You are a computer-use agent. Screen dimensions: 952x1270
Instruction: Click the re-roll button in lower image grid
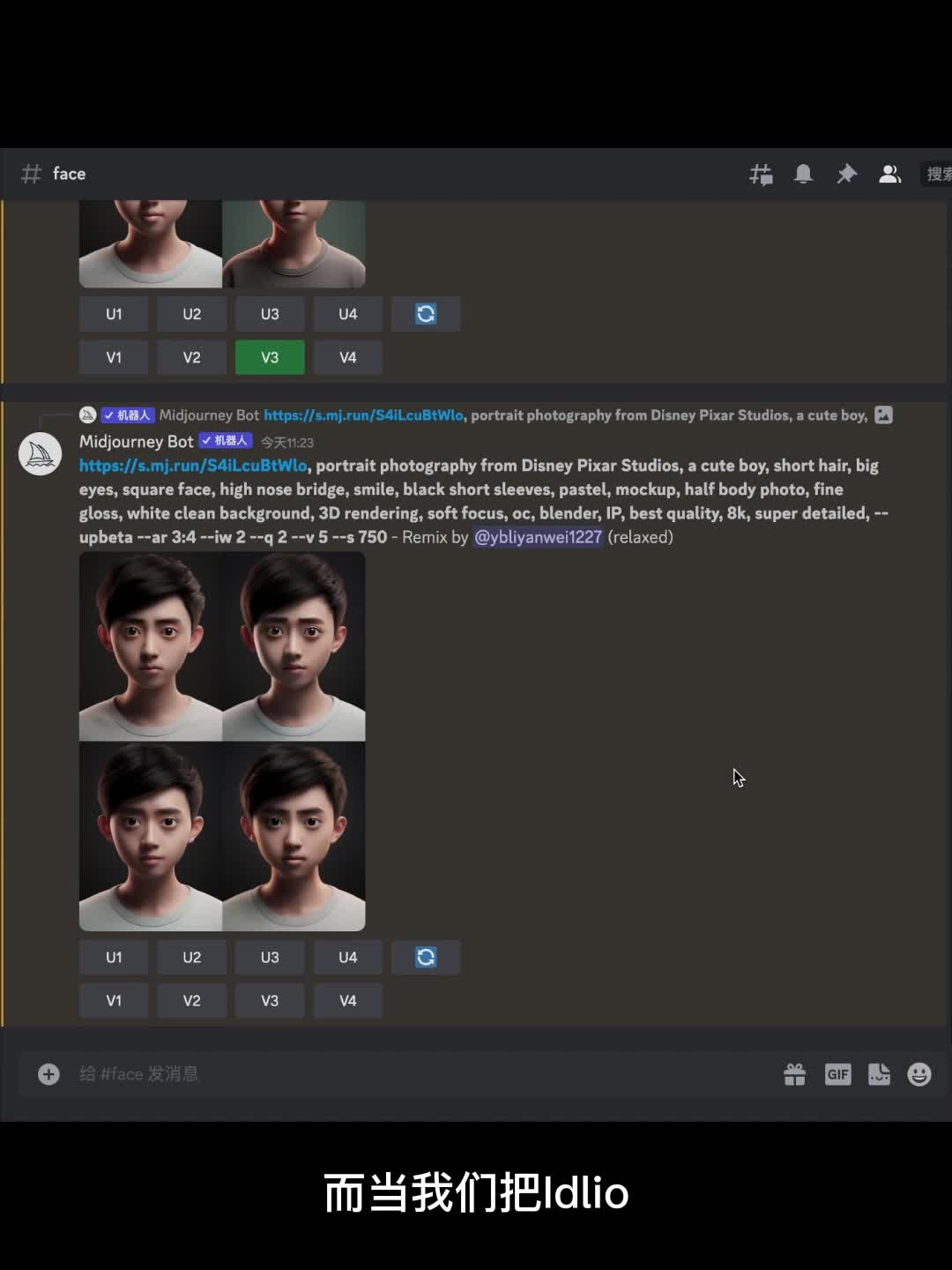(x=426, y=957)
